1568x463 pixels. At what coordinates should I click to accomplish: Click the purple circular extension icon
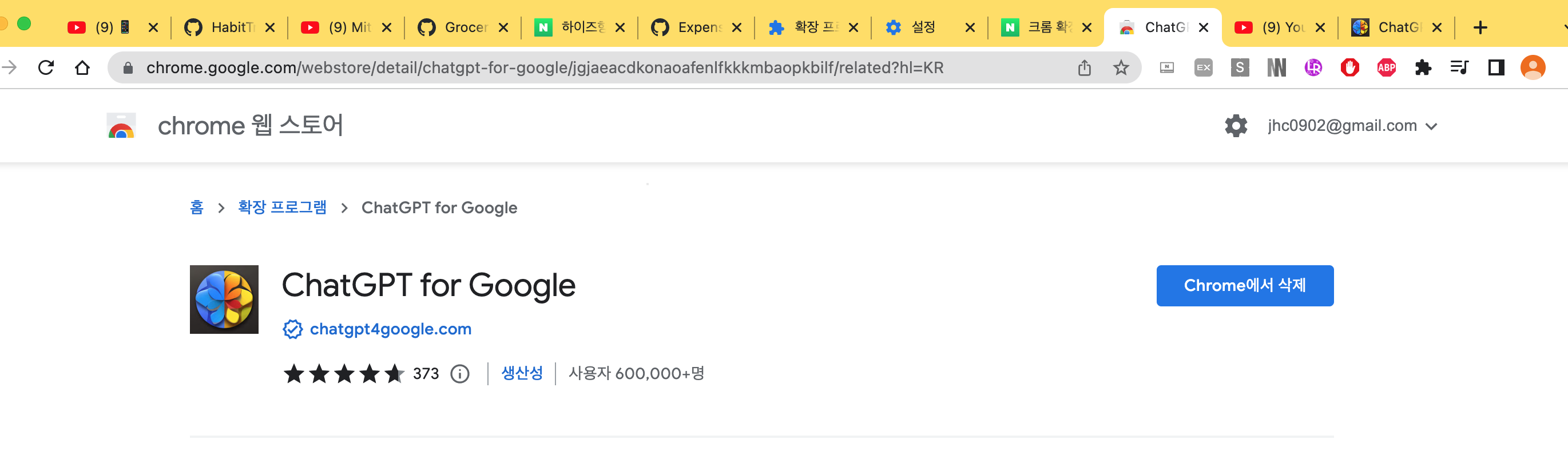pyautogui.click(x=1313, y=67)
